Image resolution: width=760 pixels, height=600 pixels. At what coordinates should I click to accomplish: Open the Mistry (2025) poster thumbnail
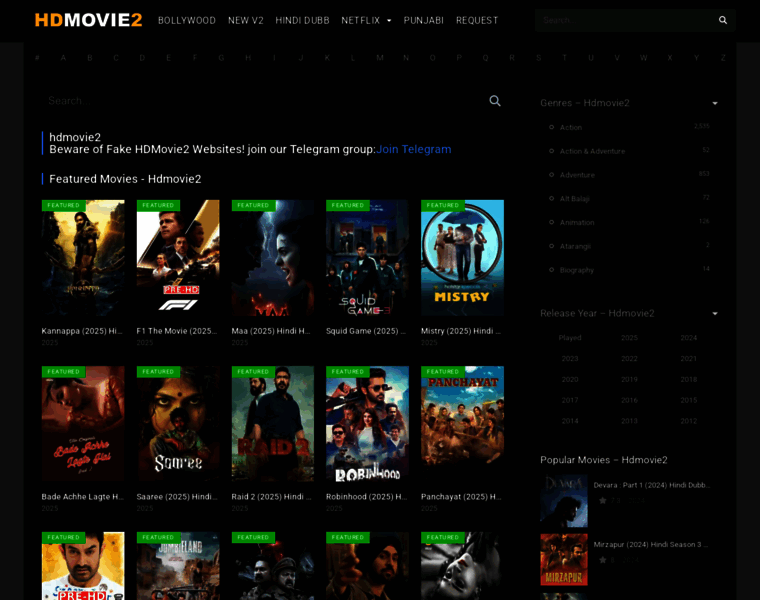(x=462, y=258)
